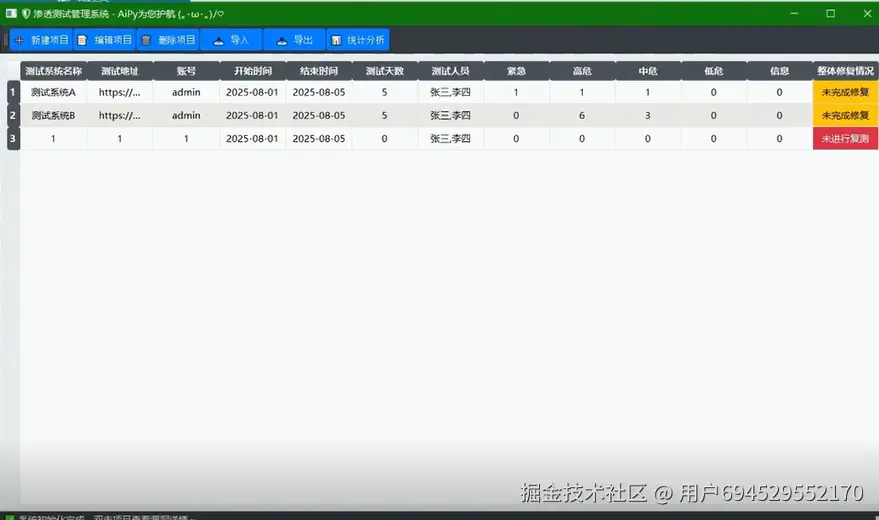Select the 测试系统B name cell
Screen dimensions: 879x520
[x=53, y=115]
